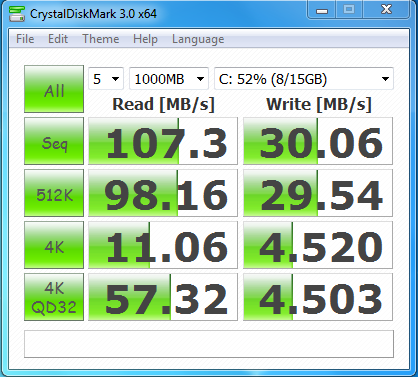Screen dimensions: 418x377
Task: Minimize the CrystalDiskMark window
Action: tap(322, 10)
